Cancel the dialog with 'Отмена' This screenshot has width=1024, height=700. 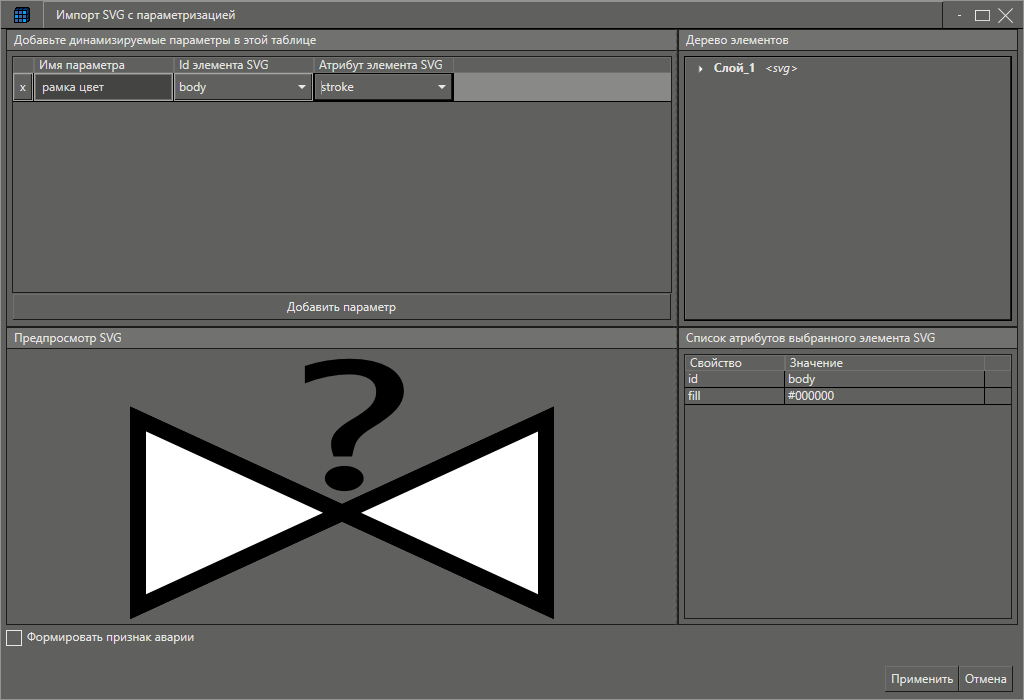pyautogui.click(x=984, y=678)
